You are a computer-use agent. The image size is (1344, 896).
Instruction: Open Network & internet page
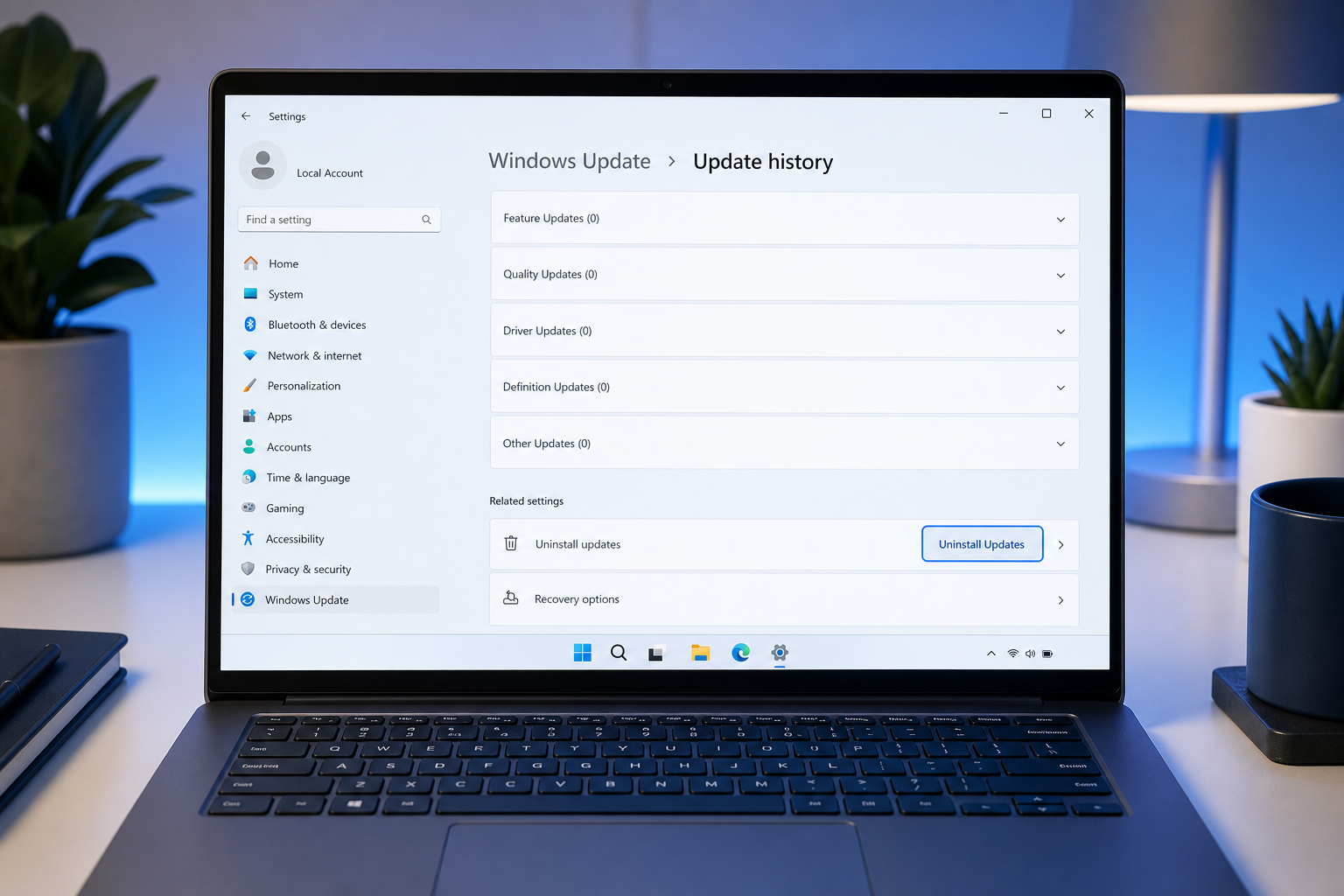tap(314, 355)
